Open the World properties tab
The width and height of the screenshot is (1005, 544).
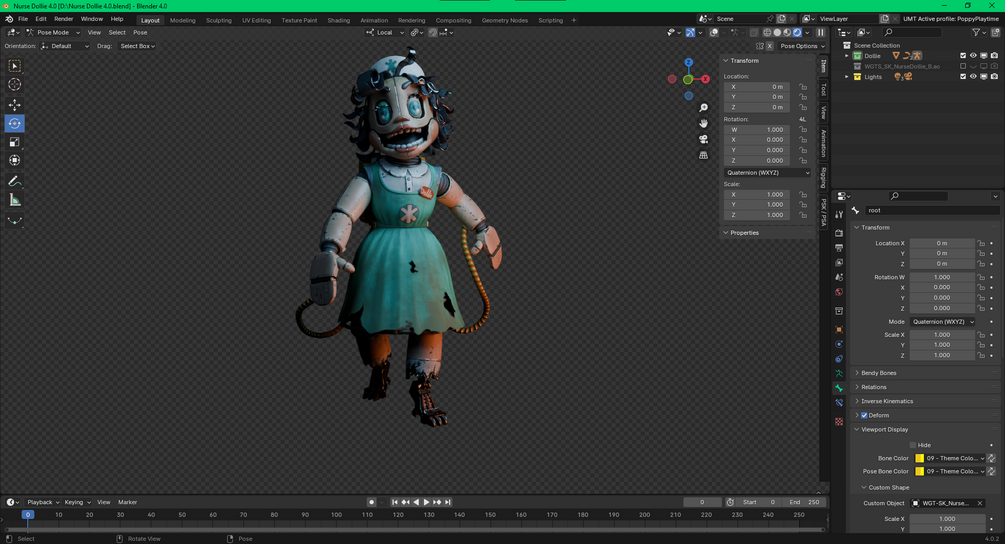838,292
